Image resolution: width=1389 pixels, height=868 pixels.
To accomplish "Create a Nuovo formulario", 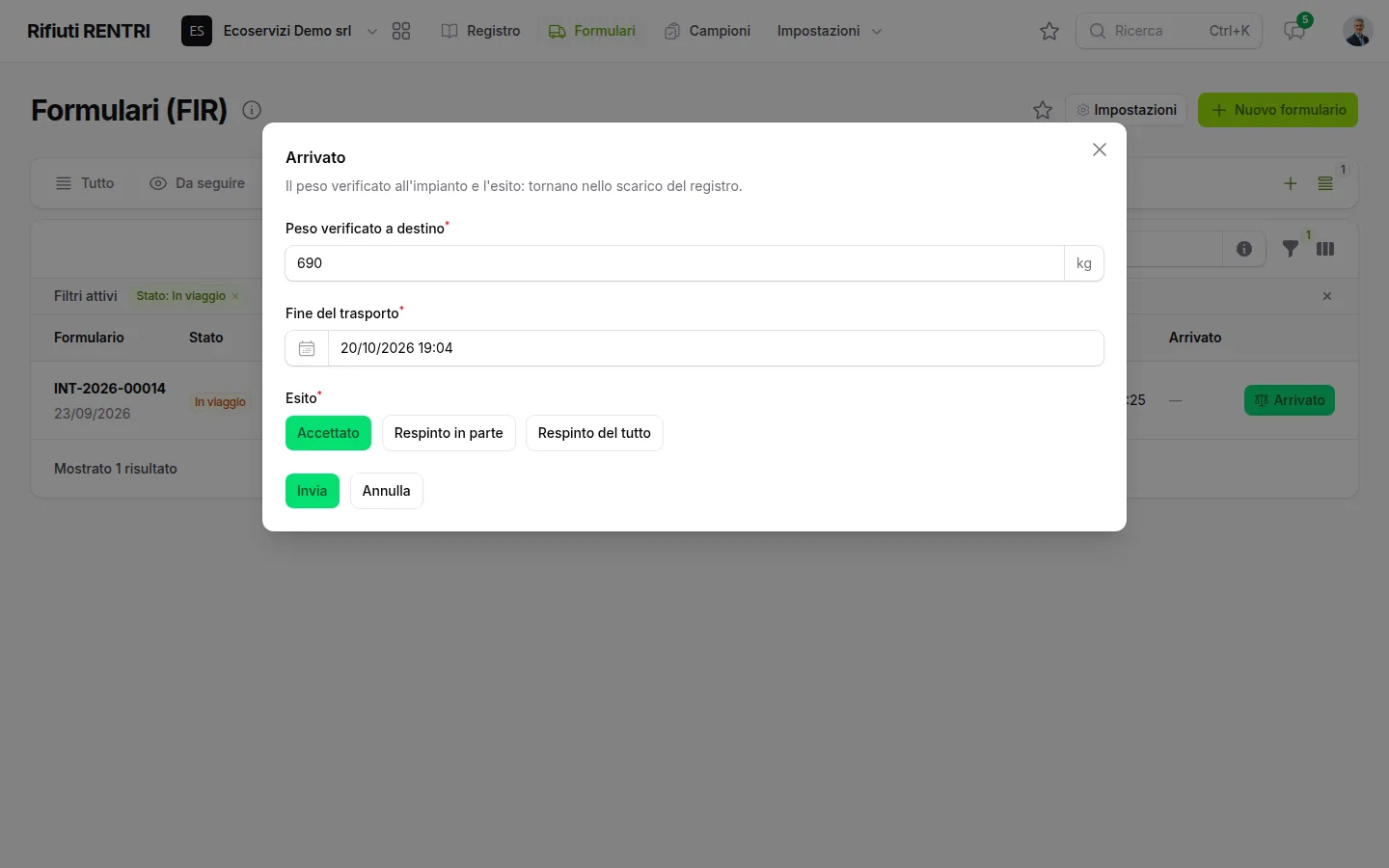I will point(1278,110).
